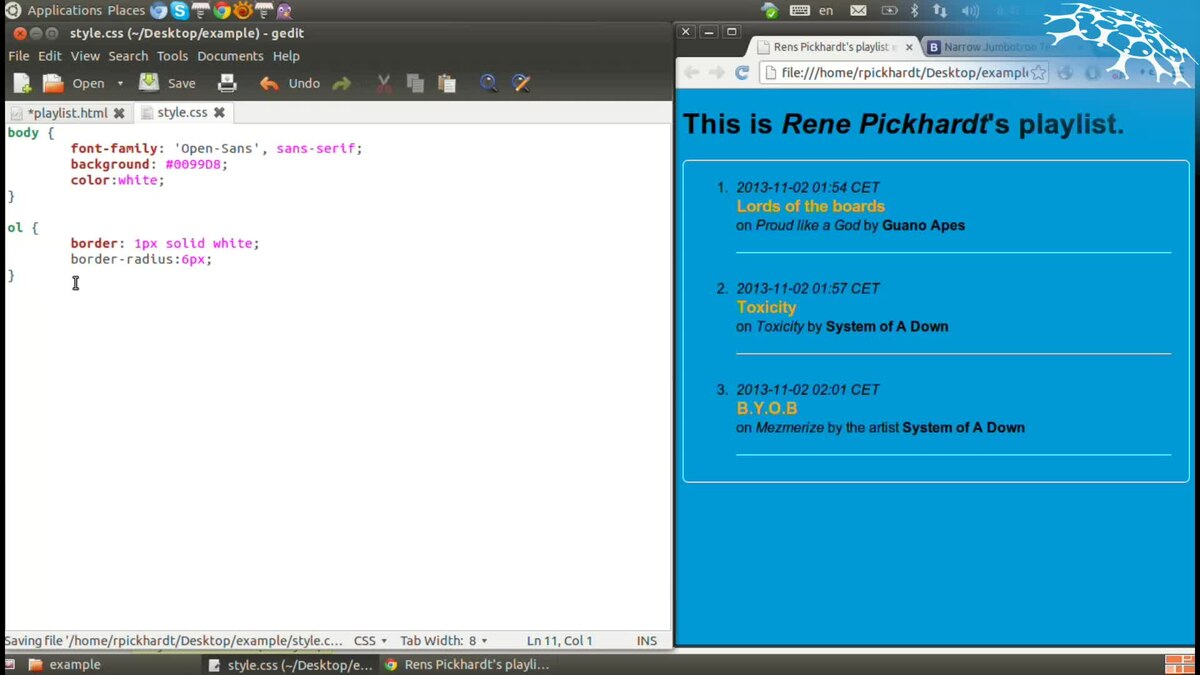Click the Cut scissors icon
Image resolution: width=1200 pixels, height=675 pixels.
[384, 84]
